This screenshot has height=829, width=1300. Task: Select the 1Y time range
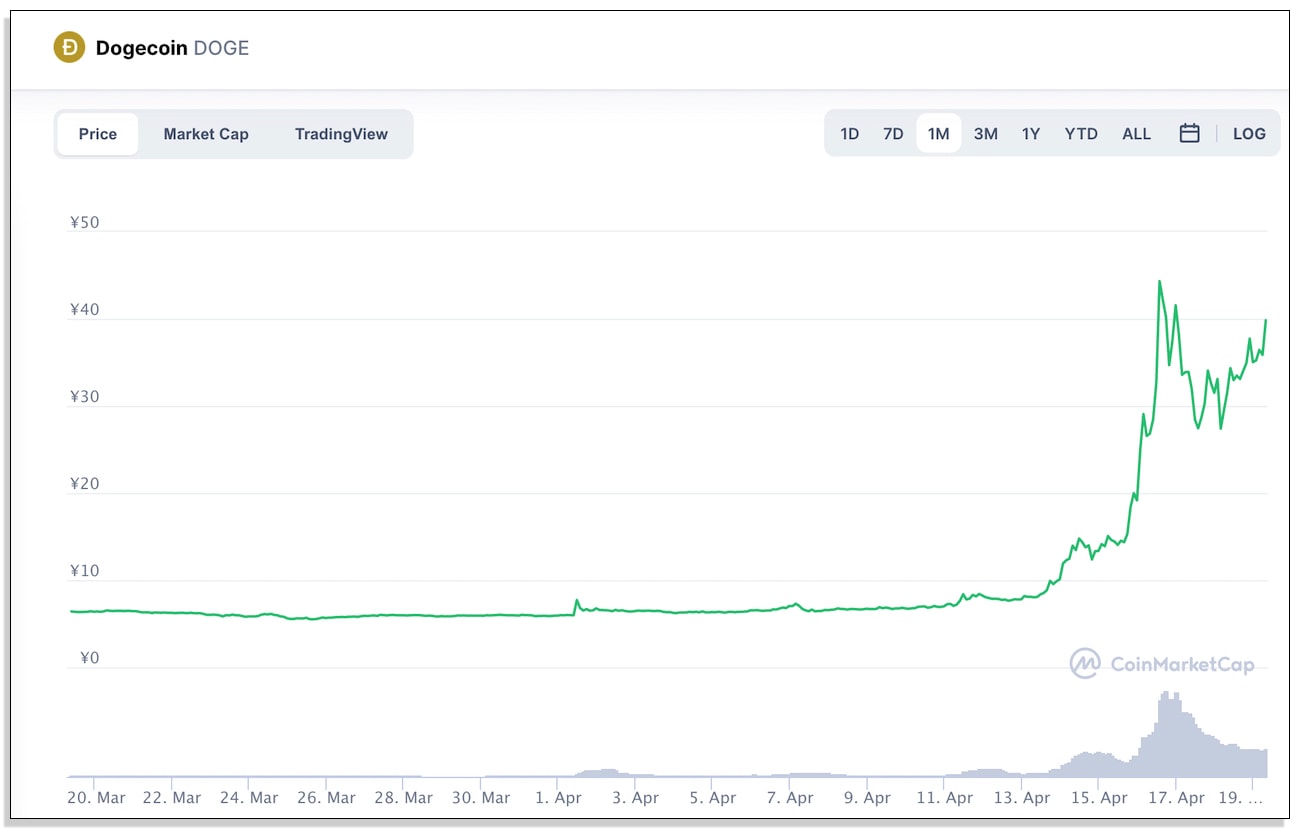(x=1031, y=134)
